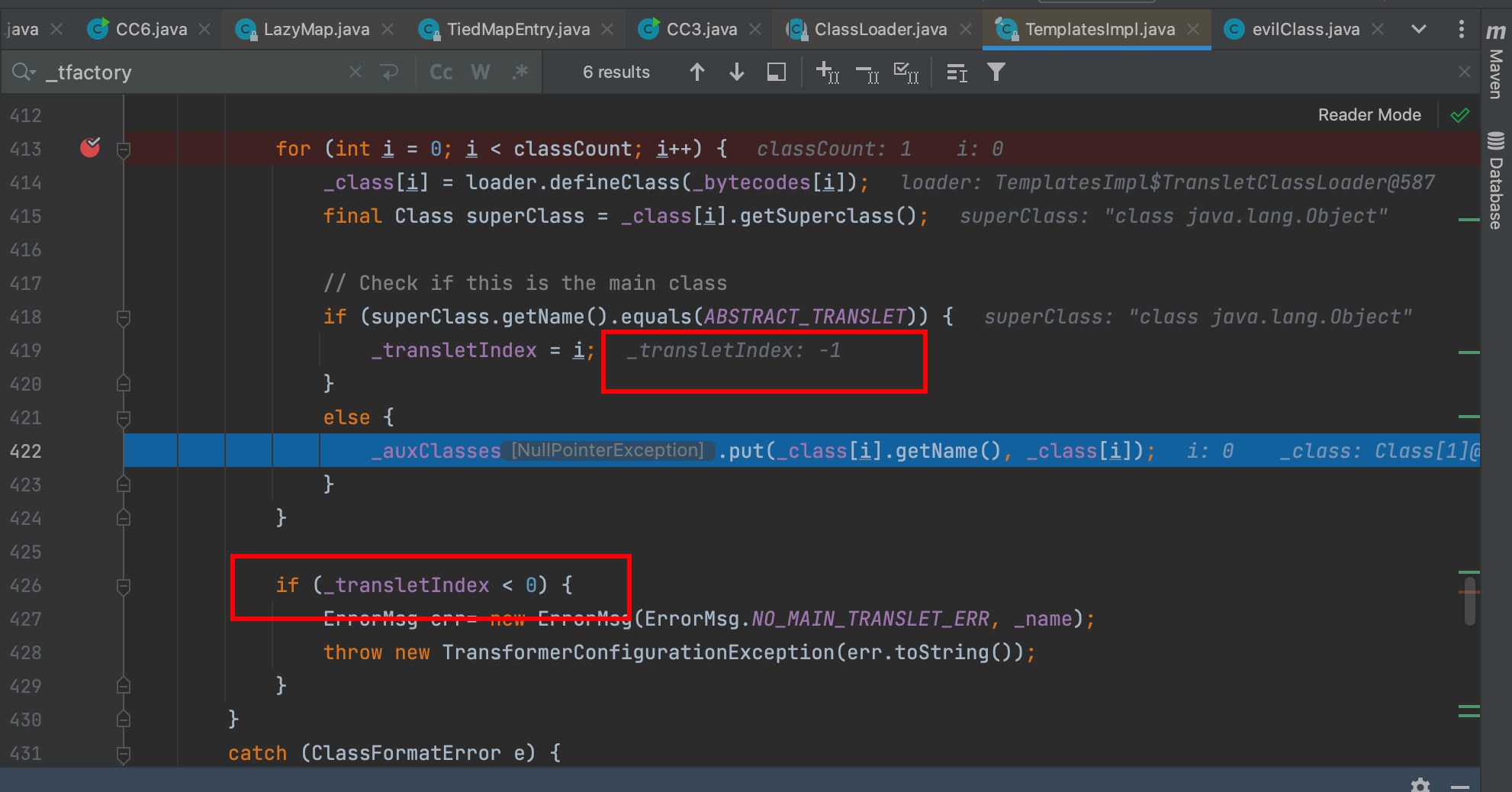
Task: Hide the bottom tool window
Action: click(1460, 786)
